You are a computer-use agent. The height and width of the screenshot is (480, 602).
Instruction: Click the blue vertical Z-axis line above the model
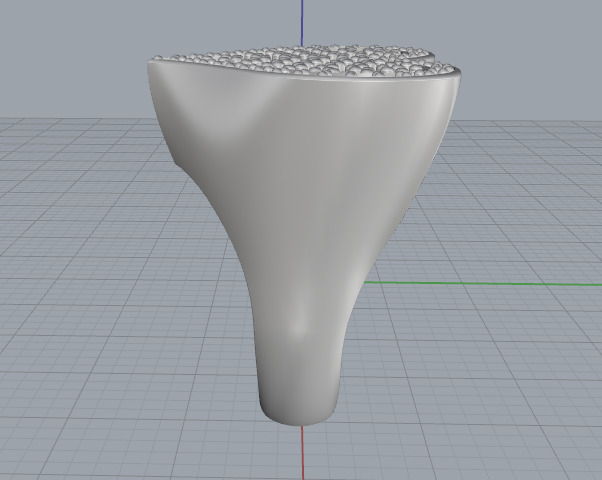click(x=302, y=23)
